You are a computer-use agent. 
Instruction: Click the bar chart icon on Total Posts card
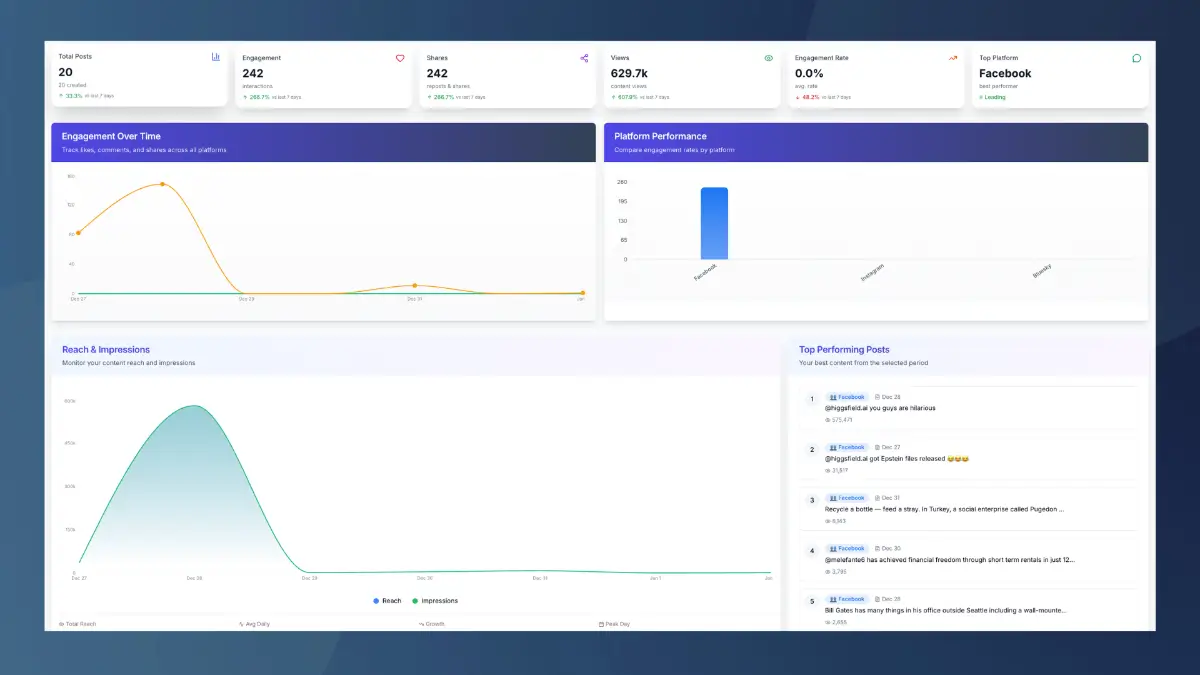216,57
